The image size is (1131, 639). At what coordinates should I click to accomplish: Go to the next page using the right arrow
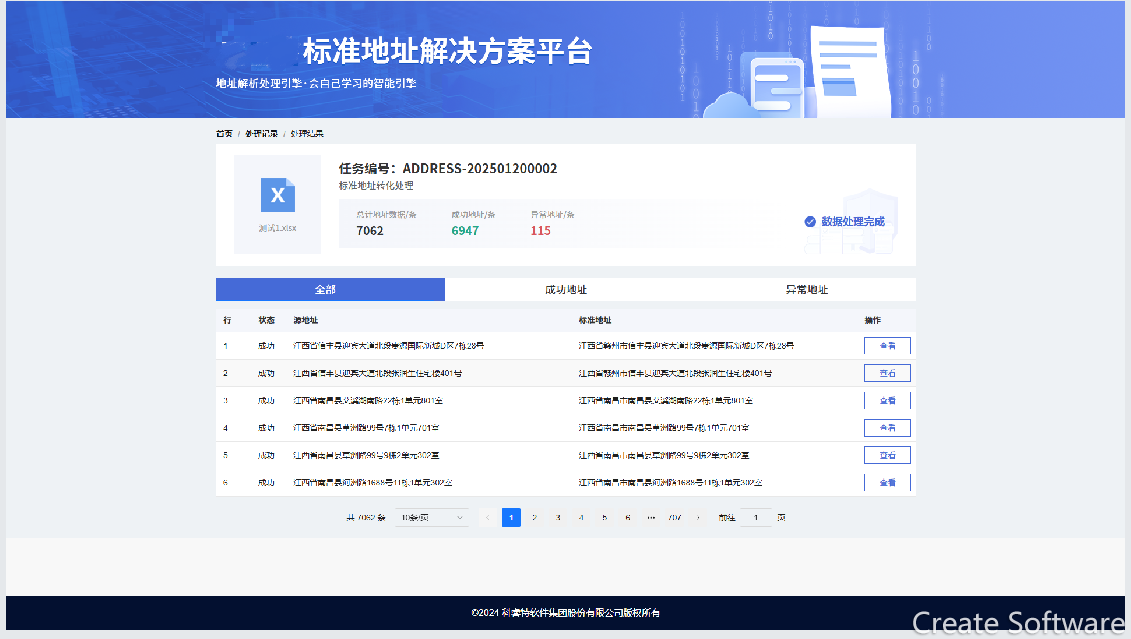(697, 517)
